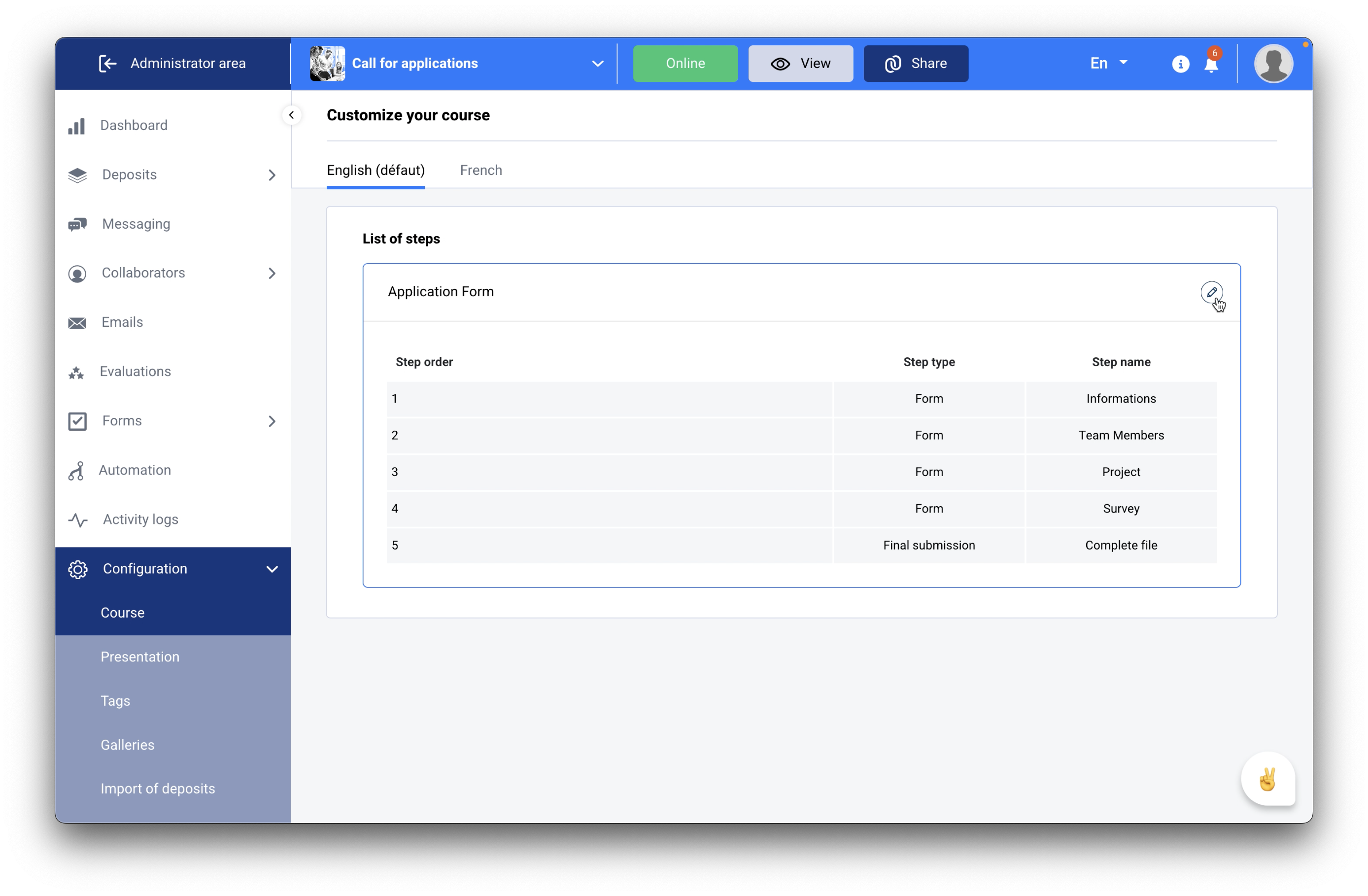Viewport: 1368px width, 896px height.
Task: Click the Messaging chat bubbles icon
Action: pyautogui.click(x=77, y=224)
